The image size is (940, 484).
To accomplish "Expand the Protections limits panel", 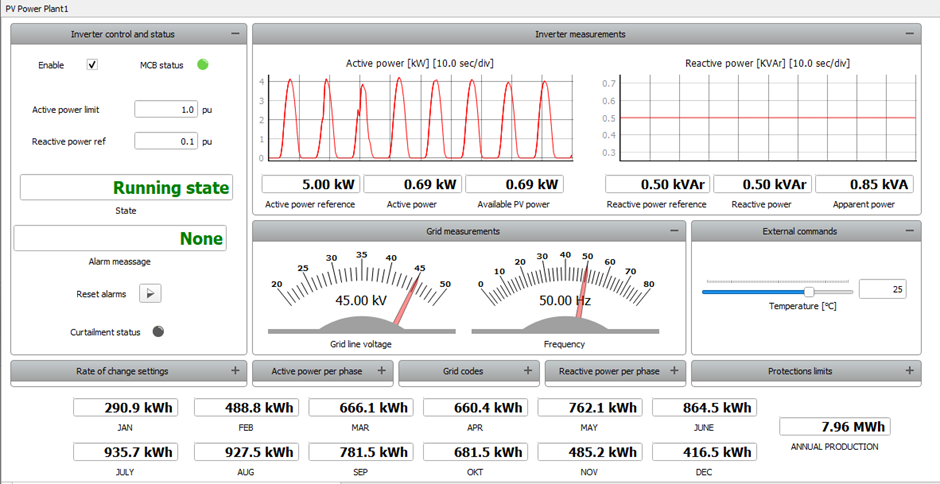I will pos(909,371).
